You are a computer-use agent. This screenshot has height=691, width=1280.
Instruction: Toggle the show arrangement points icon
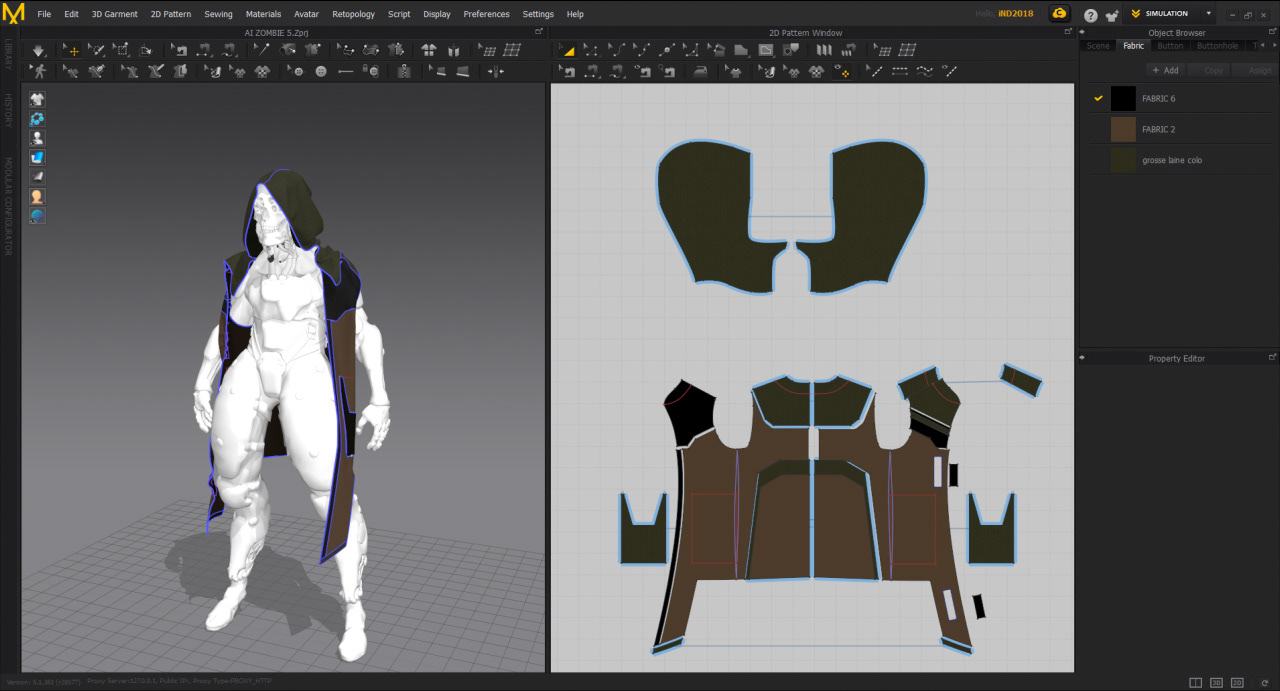(37, 118)
